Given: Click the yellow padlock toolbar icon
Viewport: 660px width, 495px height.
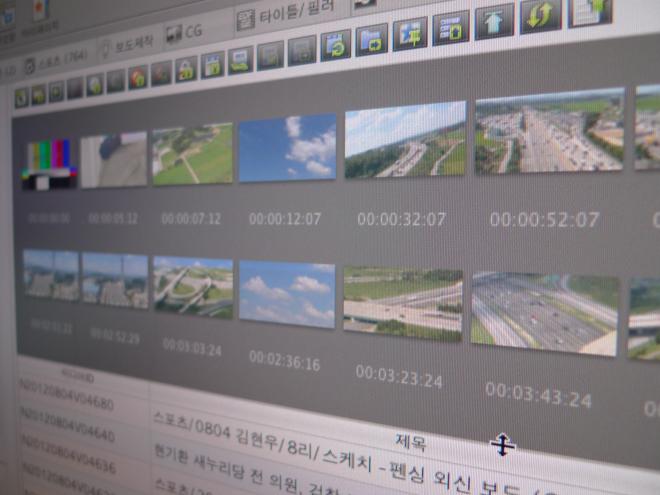Looking at the screenshot, I should [x=186, y=70].
